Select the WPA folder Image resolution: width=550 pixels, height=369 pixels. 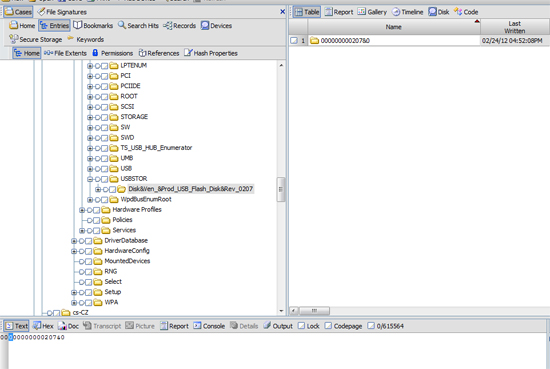click(111, 302)
